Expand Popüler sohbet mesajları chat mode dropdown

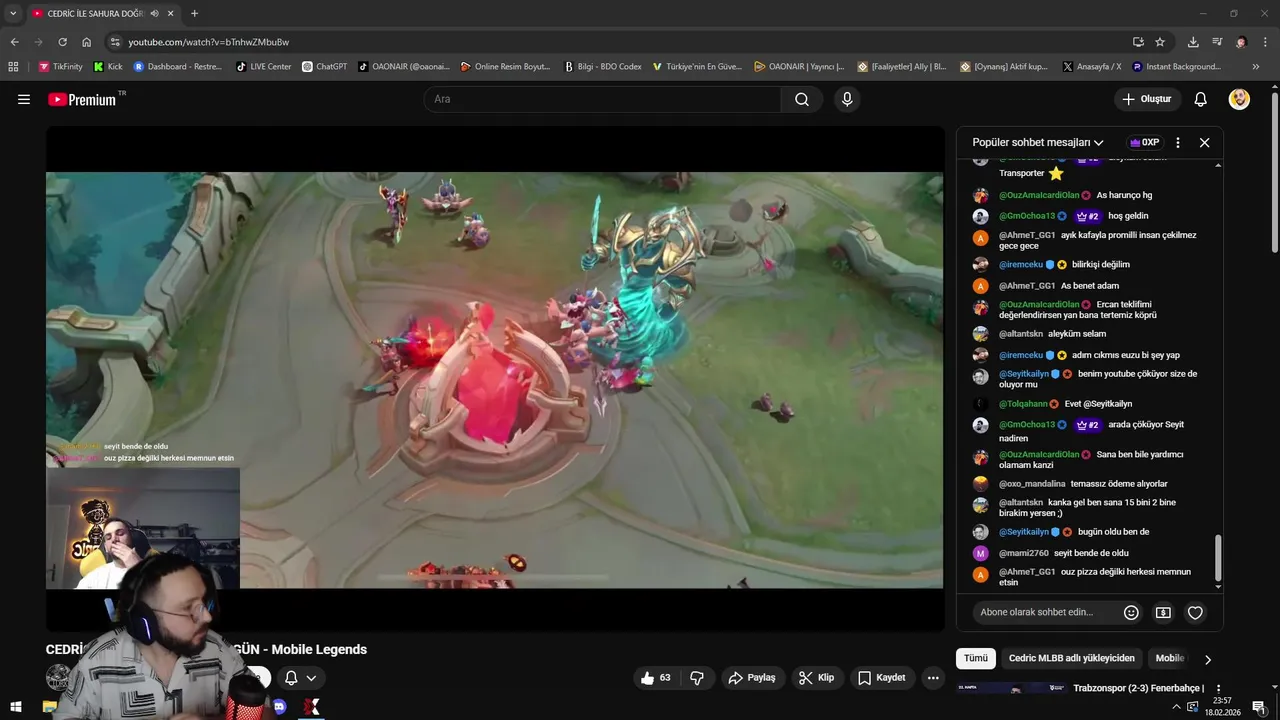pyautogui.click(x=1038, y=143)
